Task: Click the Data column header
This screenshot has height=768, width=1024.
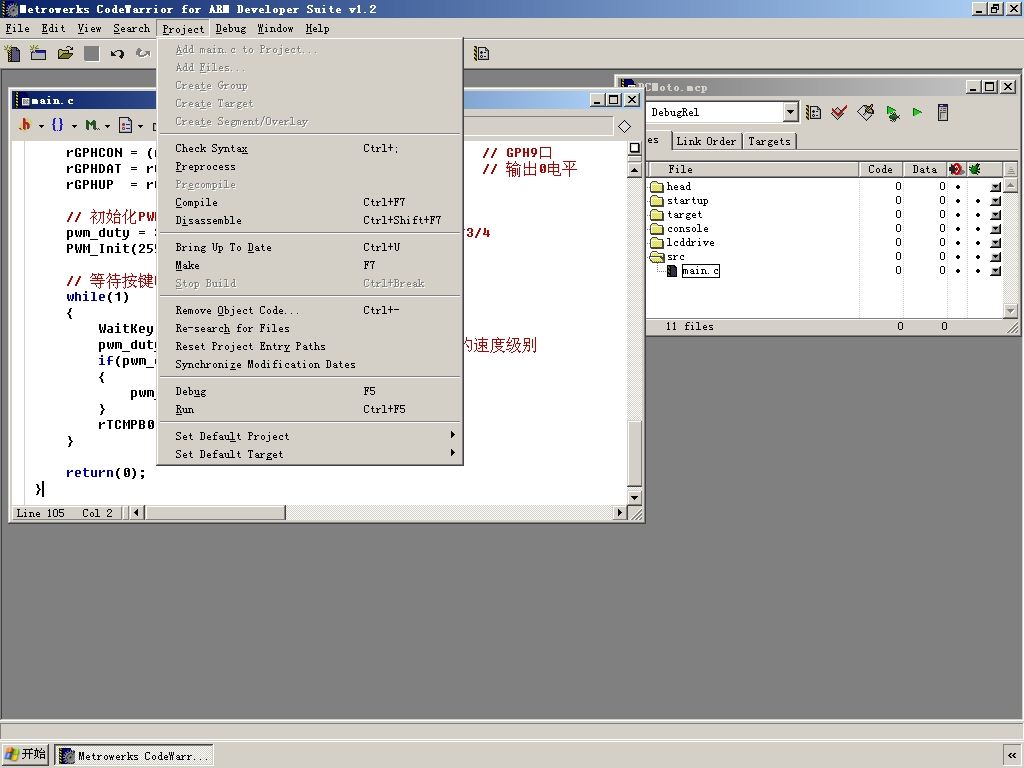Action: [x=925, y=169]
